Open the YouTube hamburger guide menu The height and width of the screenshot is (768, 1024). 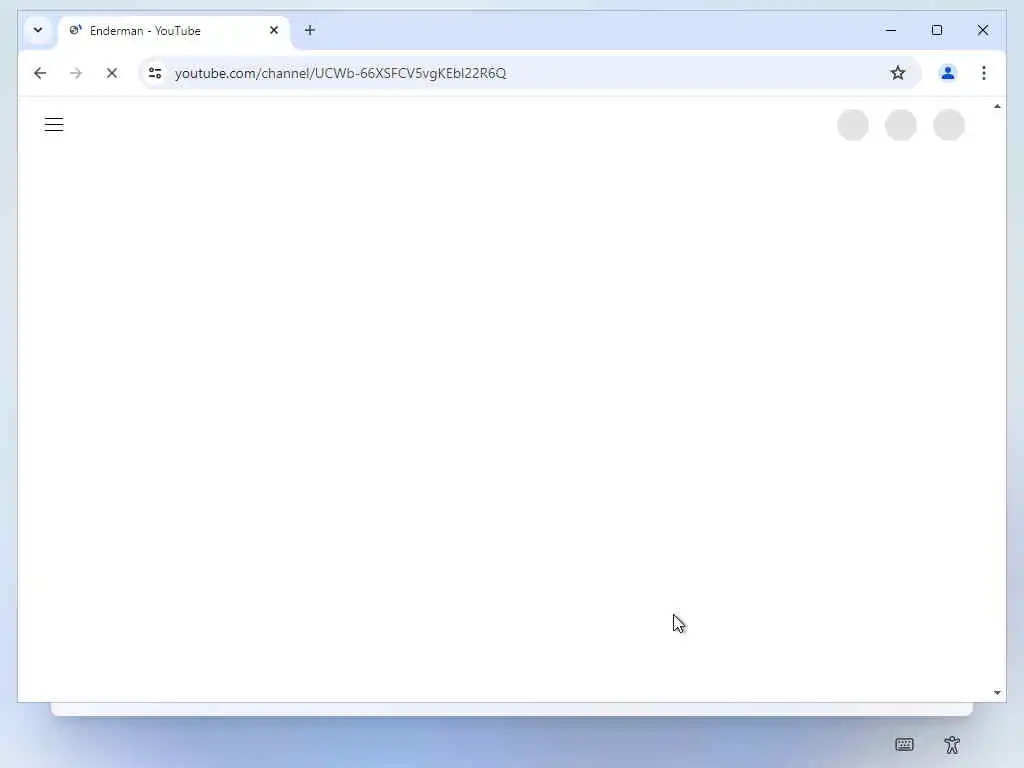[54, 125]
